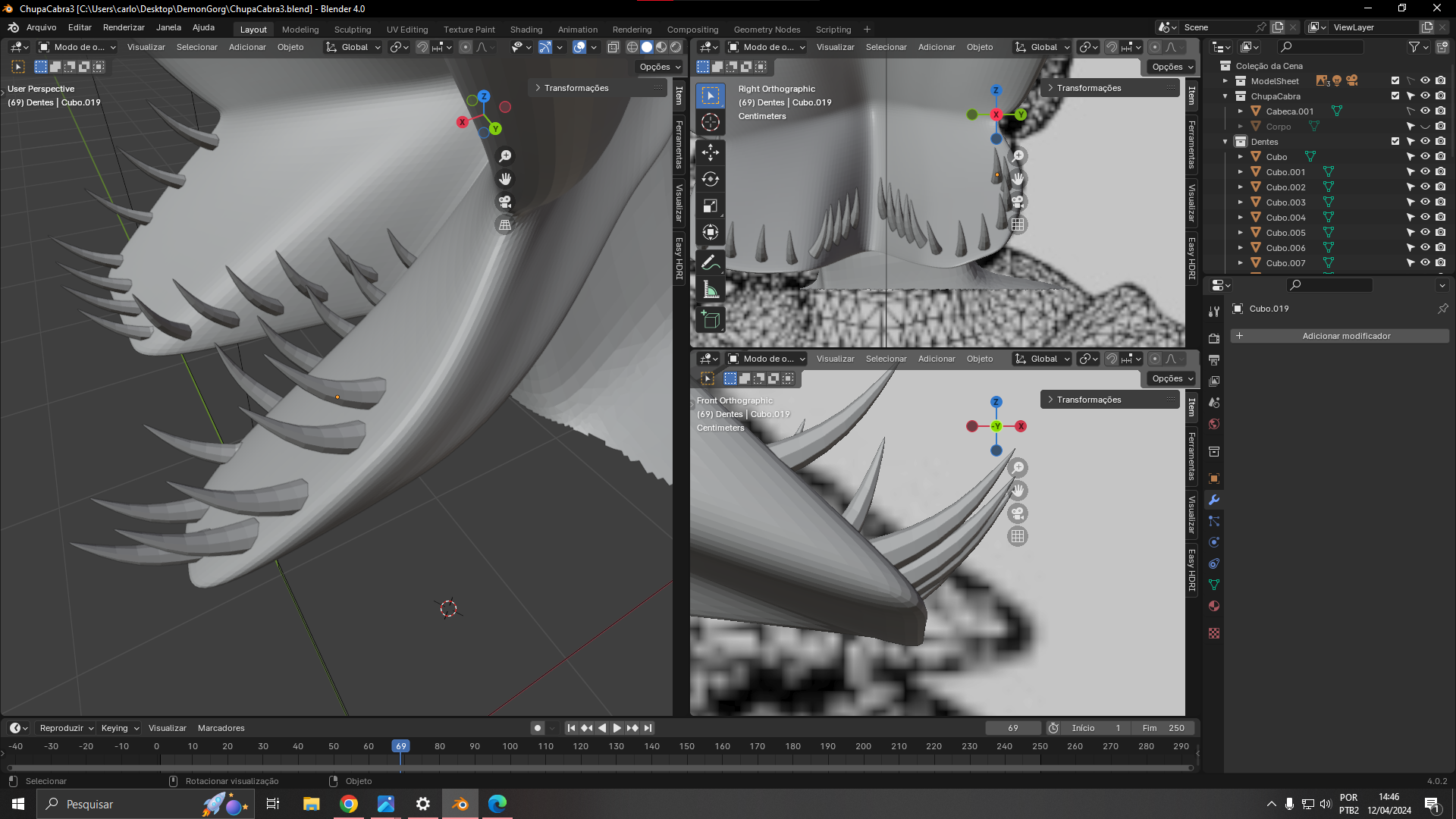Select the Annotate pencil tool

pyautogui.click(x=710, y=263)
